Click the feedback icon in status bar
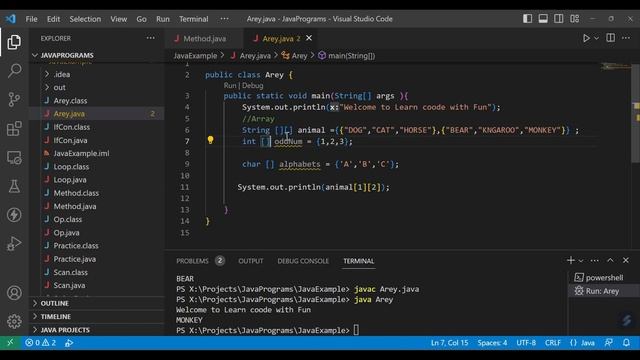This screenshot has height=360, width=640. coord(609,343)
